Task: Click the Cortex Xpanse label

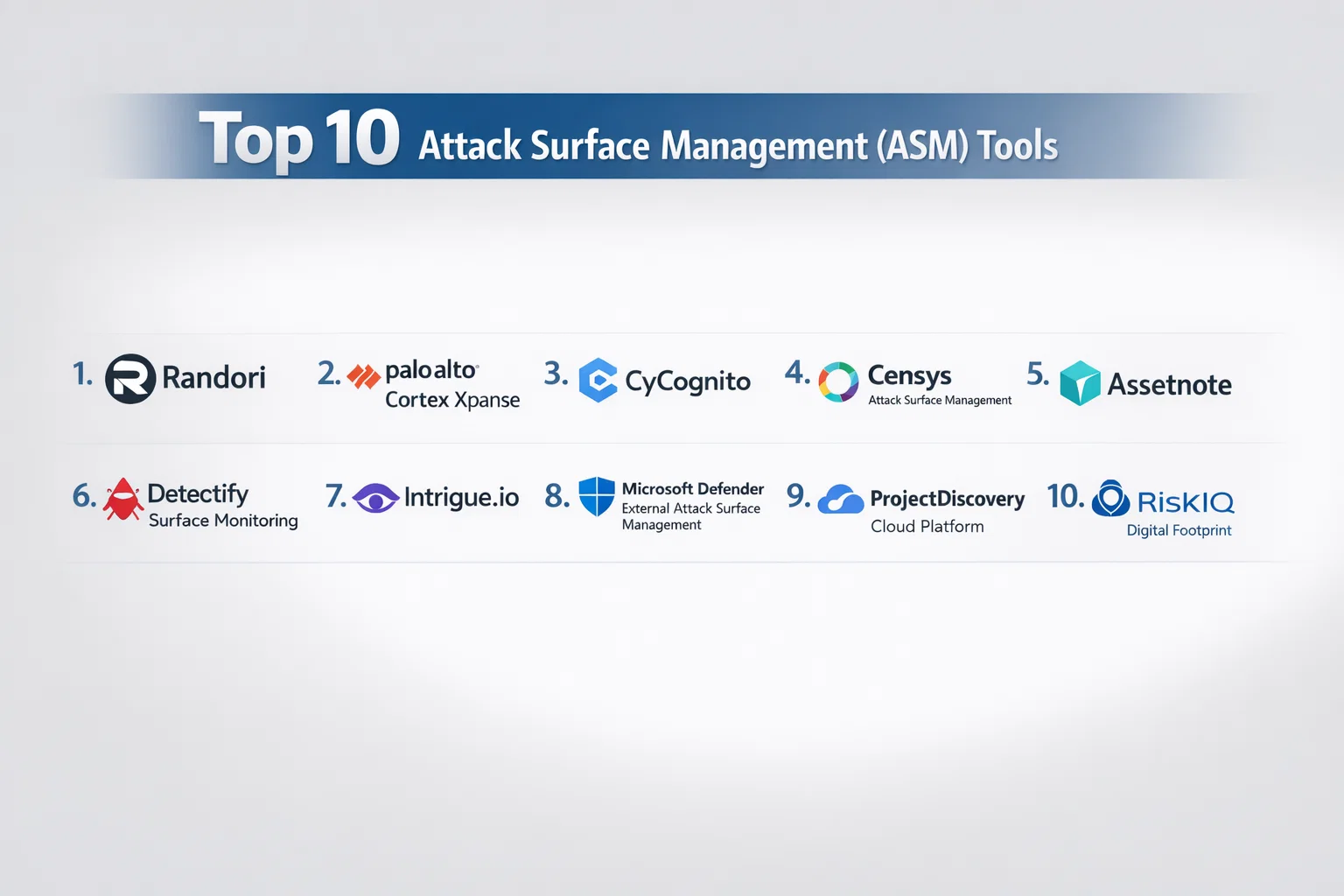Action: pyautogui.click(x=451, y=400)
